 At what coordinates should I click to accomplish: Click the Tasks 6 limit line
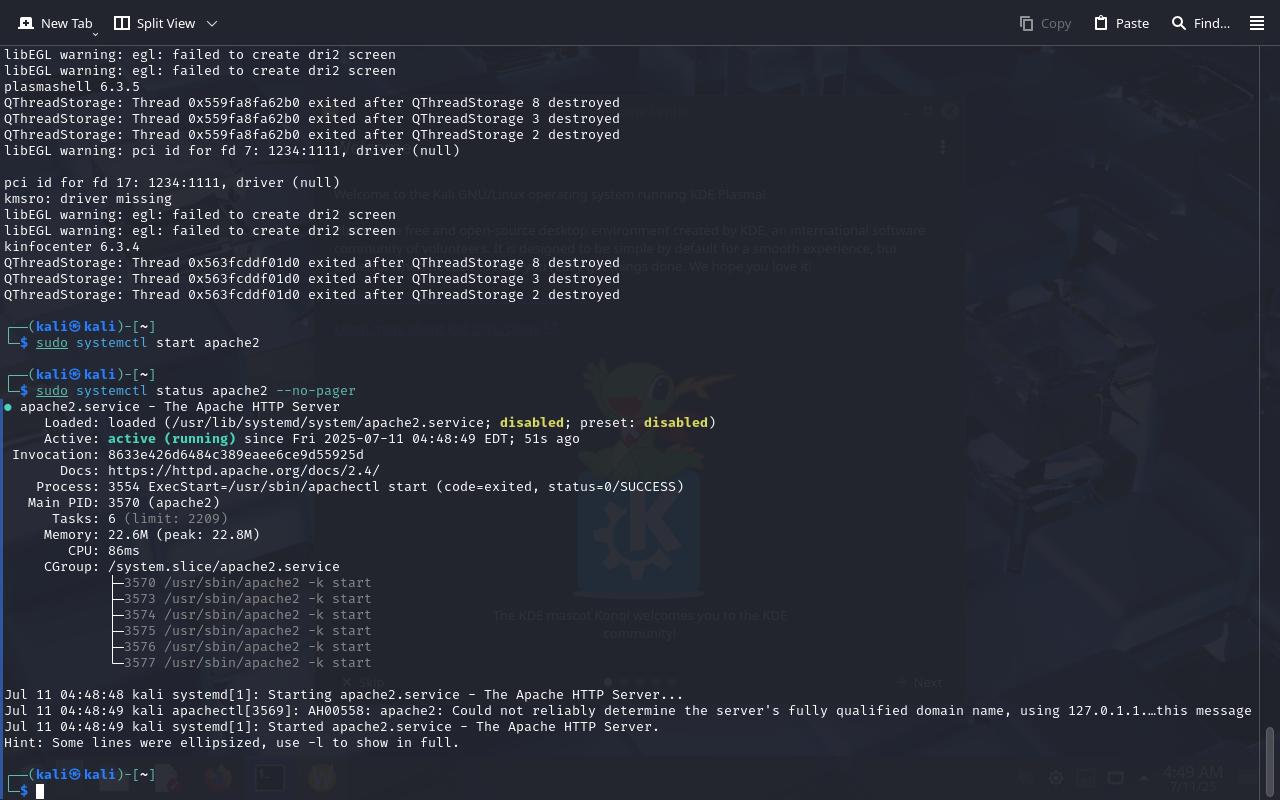point(140,519)
